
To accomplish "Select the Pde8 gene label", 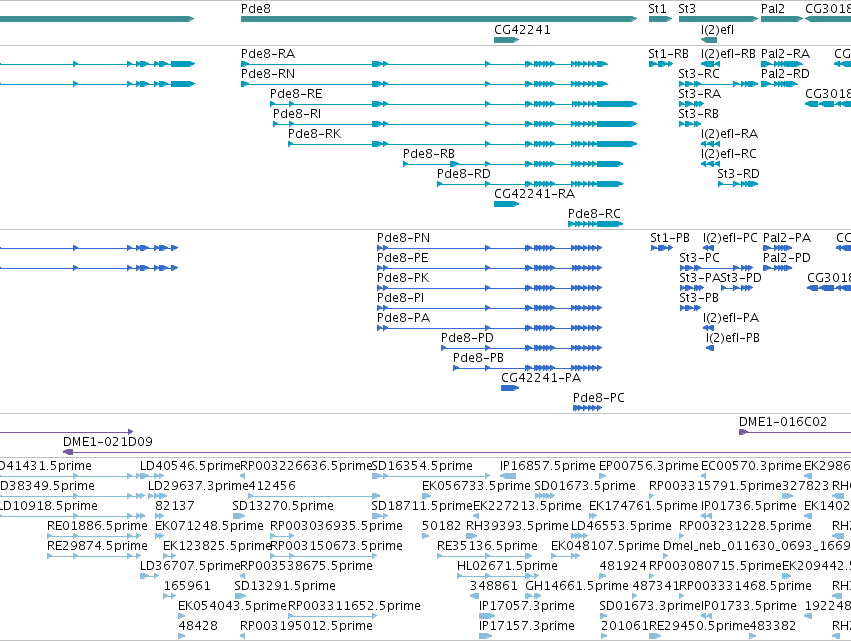I will (x=256, y=9).
